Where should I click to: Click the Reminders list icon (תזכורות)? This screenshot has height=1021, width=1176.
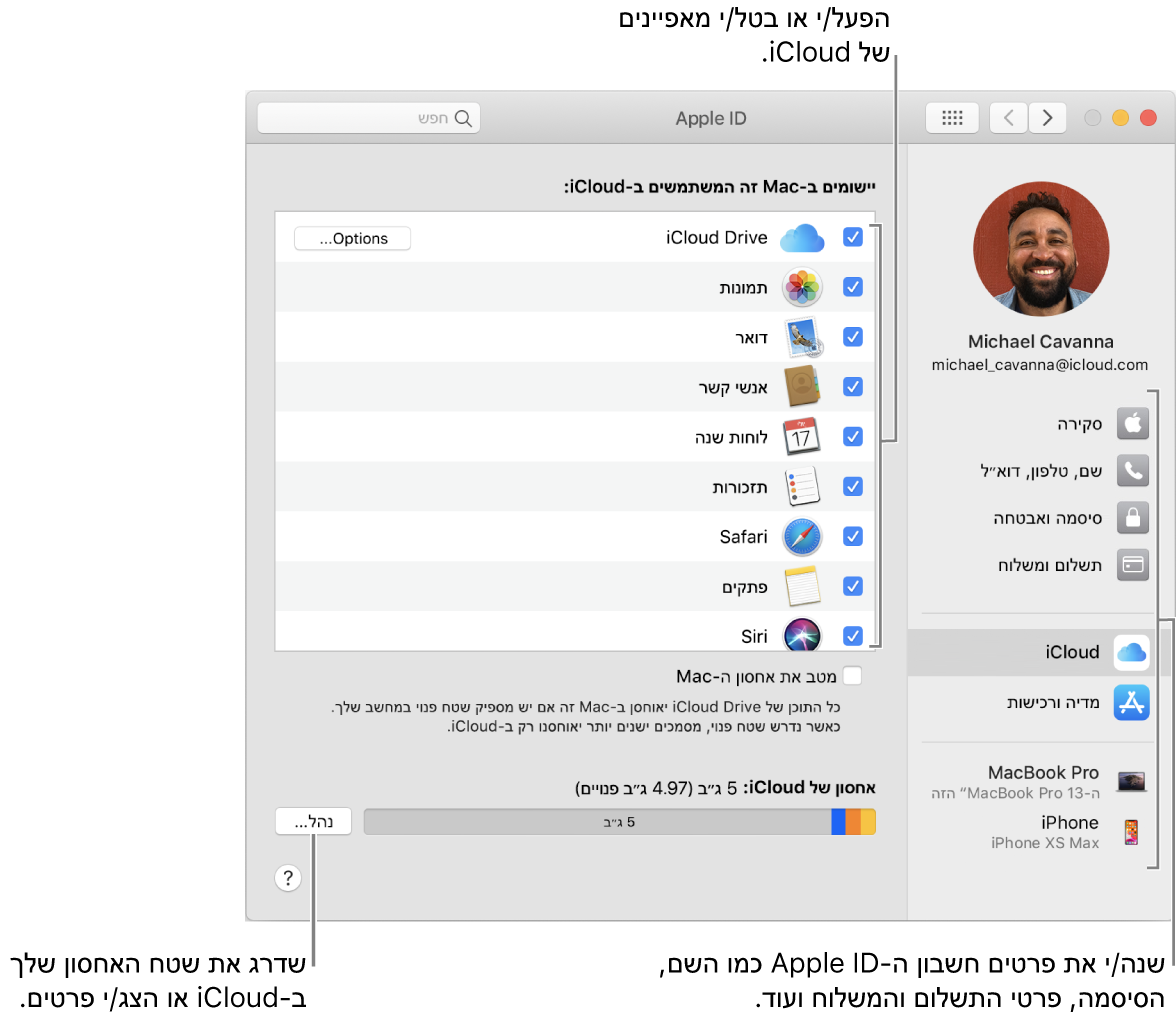click(x=802, y=486)
